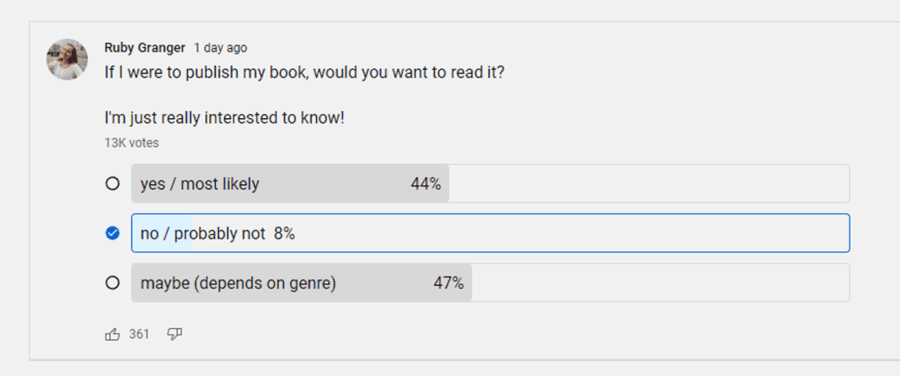The height and width of the screenshot is (376, 900).
Task: Select the "maybe (depends on genre)" radio circle
Action: pos(112,283)
